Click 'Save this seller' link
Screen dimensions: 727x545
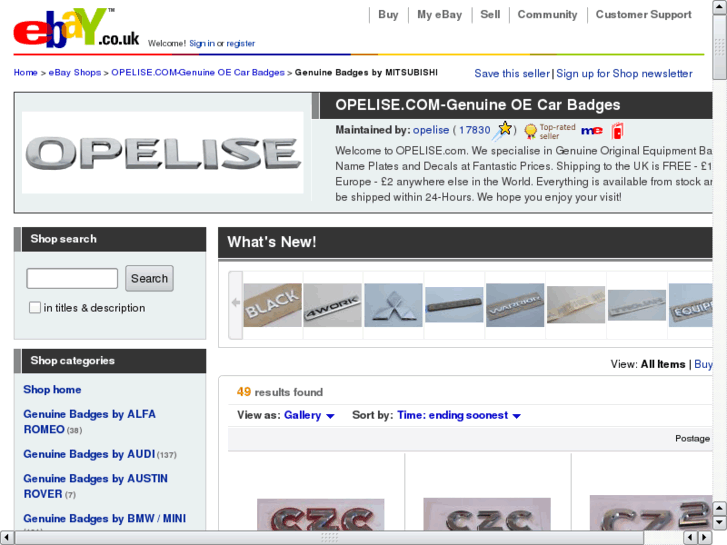512,73
